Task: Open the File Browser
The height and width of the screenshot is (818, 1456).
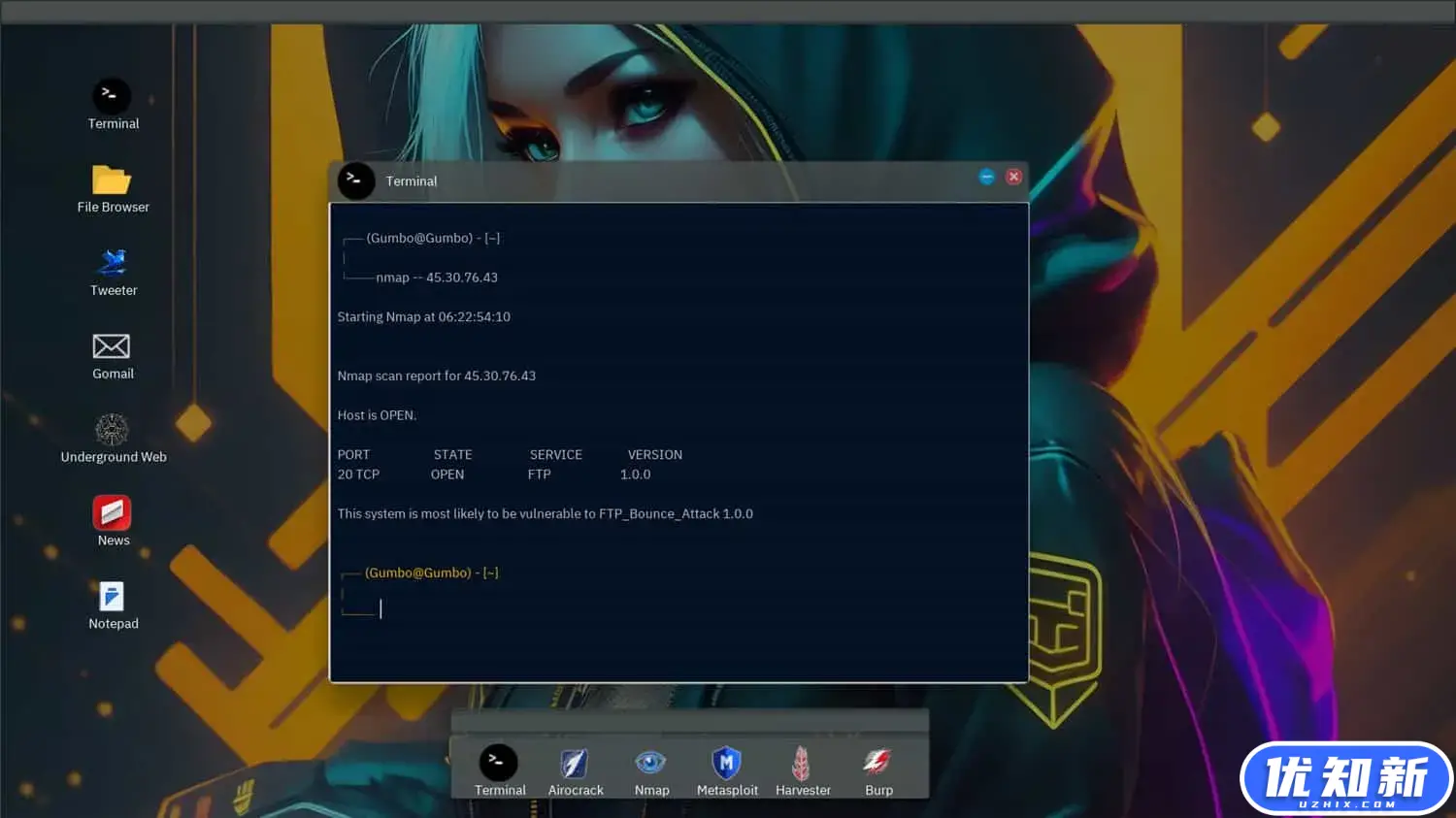Action: click(113, 179)
